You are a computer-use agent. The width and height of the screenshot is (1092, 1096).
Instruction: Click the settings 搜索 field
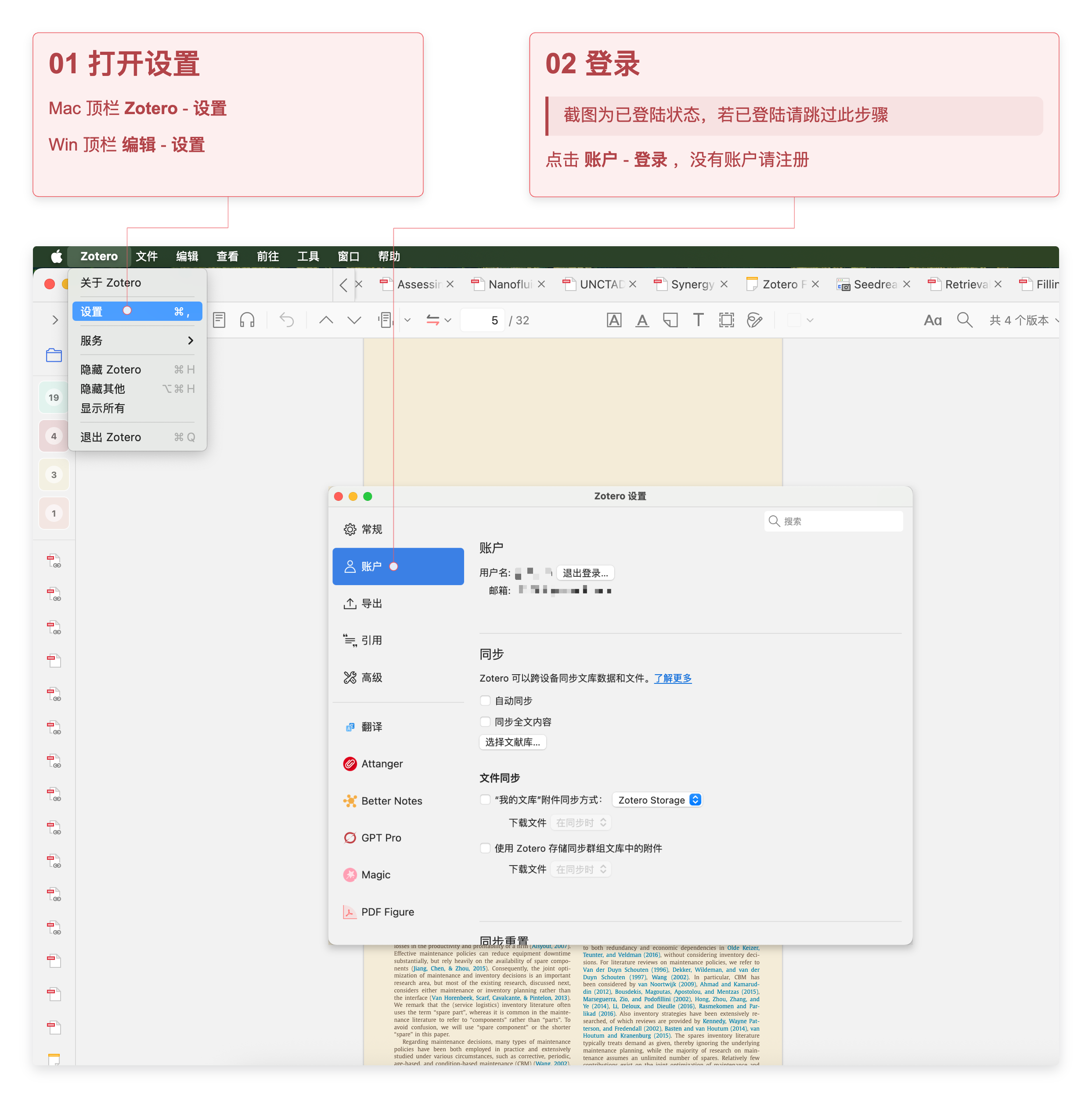pos(833,521)
